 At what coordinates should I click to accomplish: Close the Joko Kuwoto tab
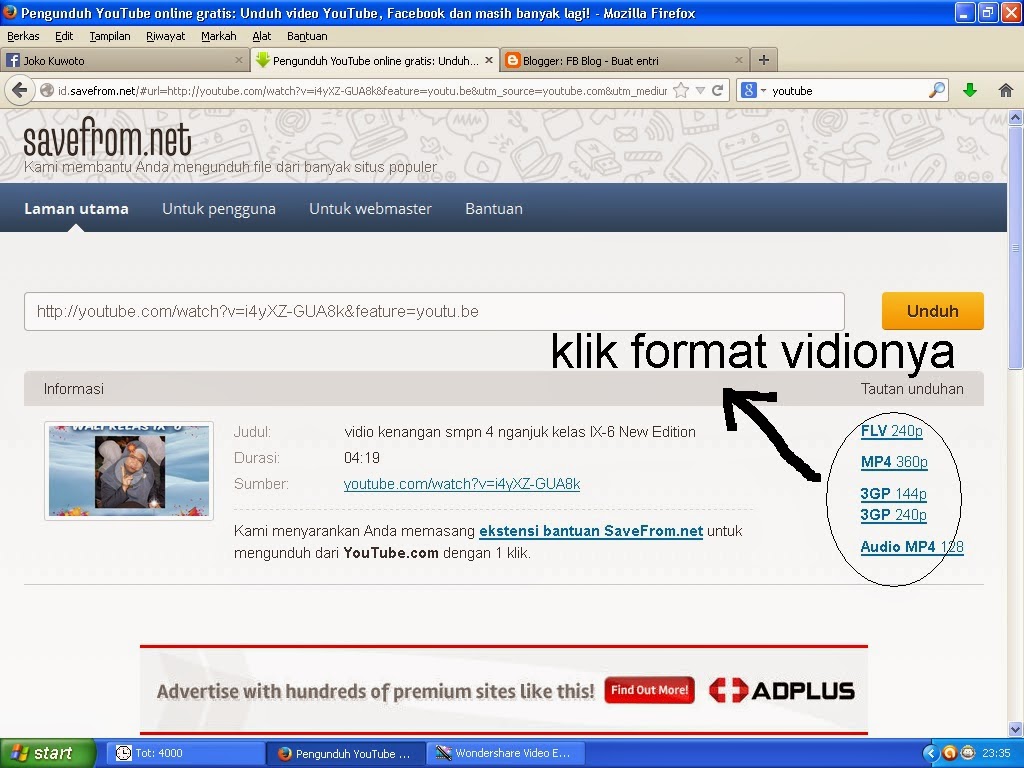click(238, 60)
